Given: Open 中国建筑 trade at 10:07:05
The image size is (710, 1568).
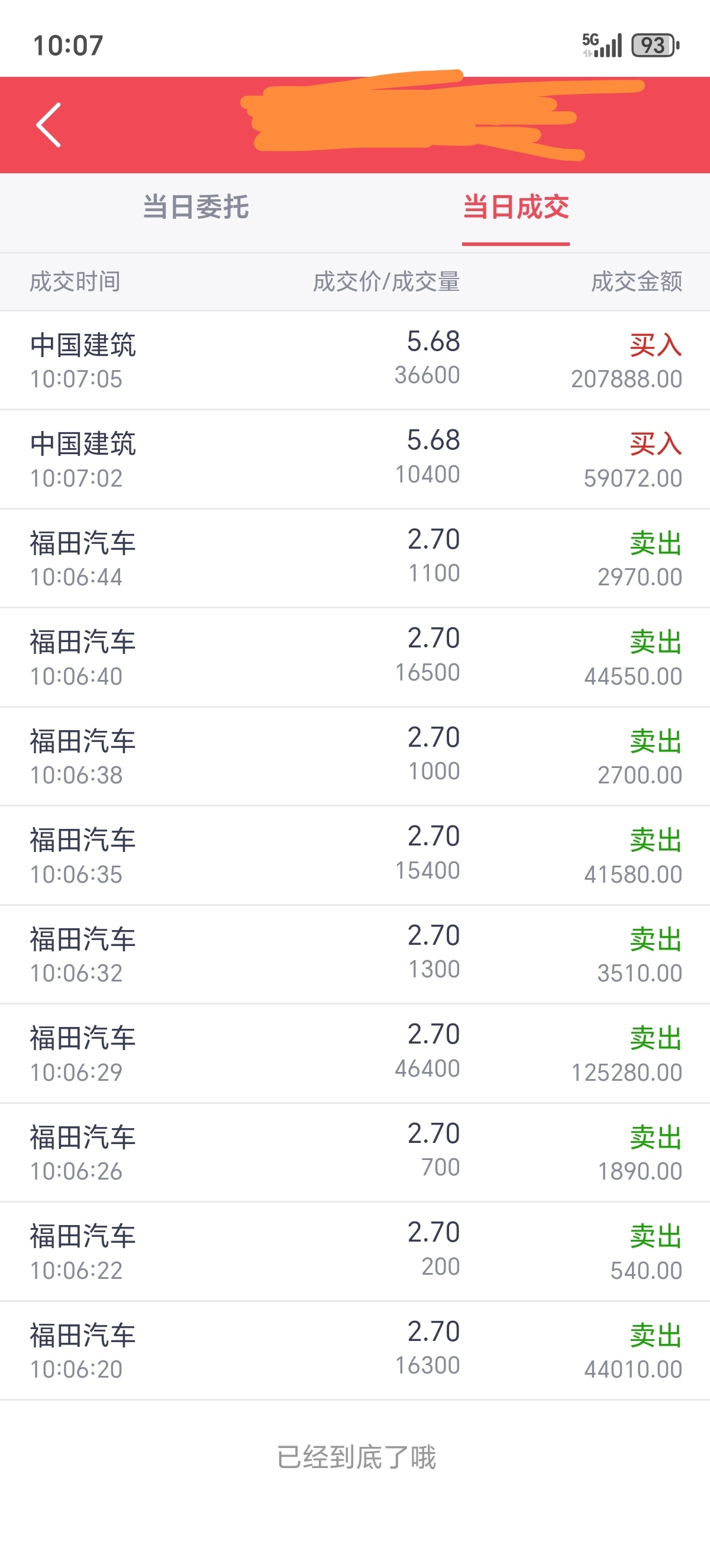Looking at the screenshot, I should [x=355, y=360].
